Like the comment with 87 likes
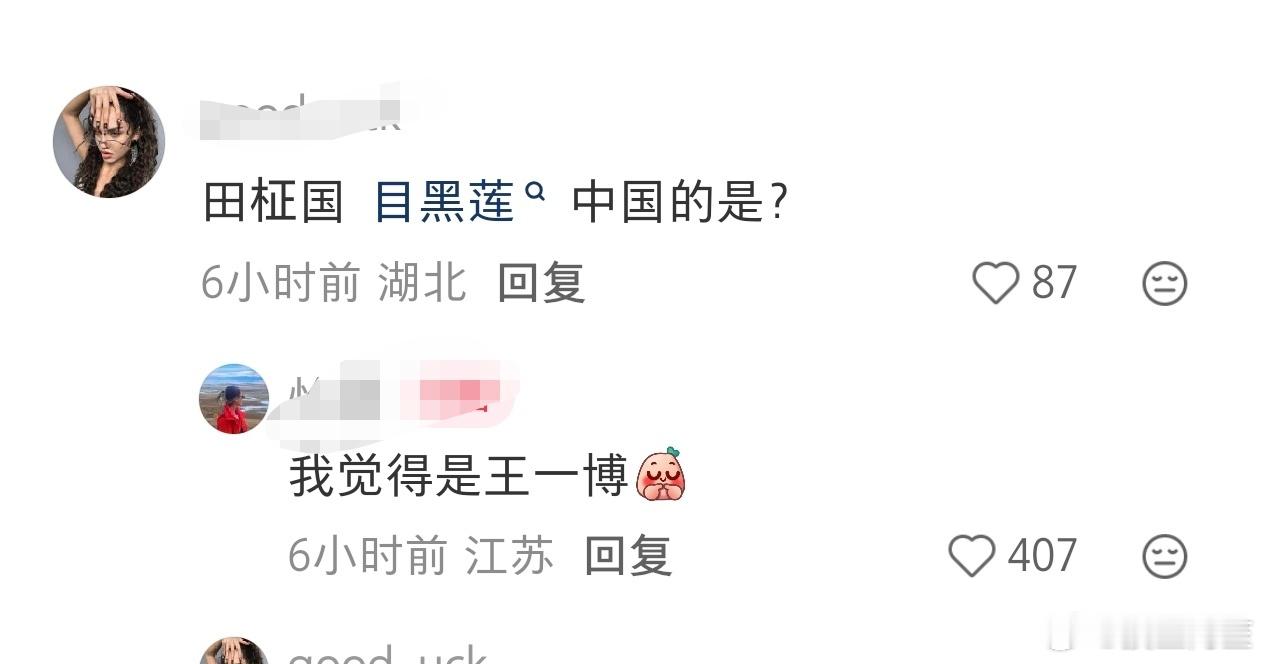 (995, 283)
